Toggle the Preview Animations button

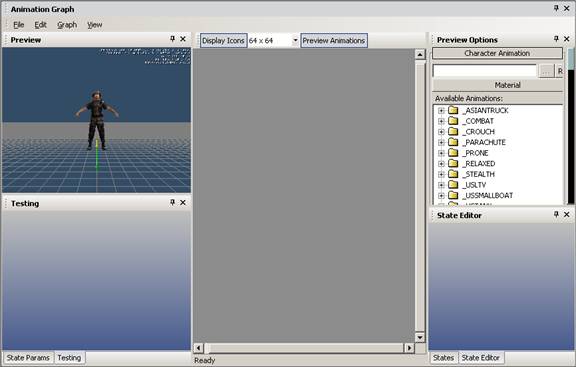click(x=334, y=40)
